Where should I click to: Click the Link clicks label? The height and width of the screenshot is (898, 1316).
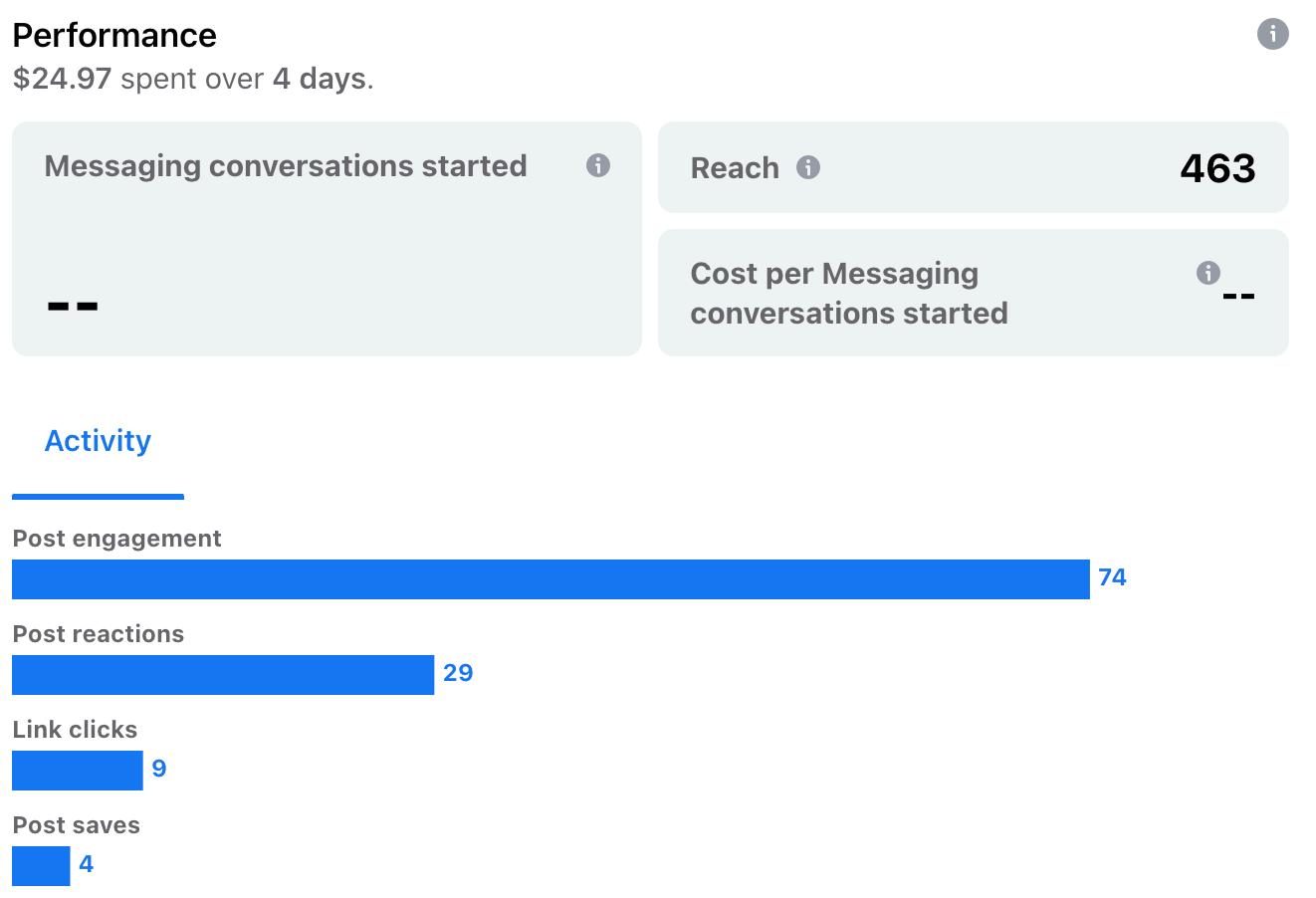[x=75, y=730]
